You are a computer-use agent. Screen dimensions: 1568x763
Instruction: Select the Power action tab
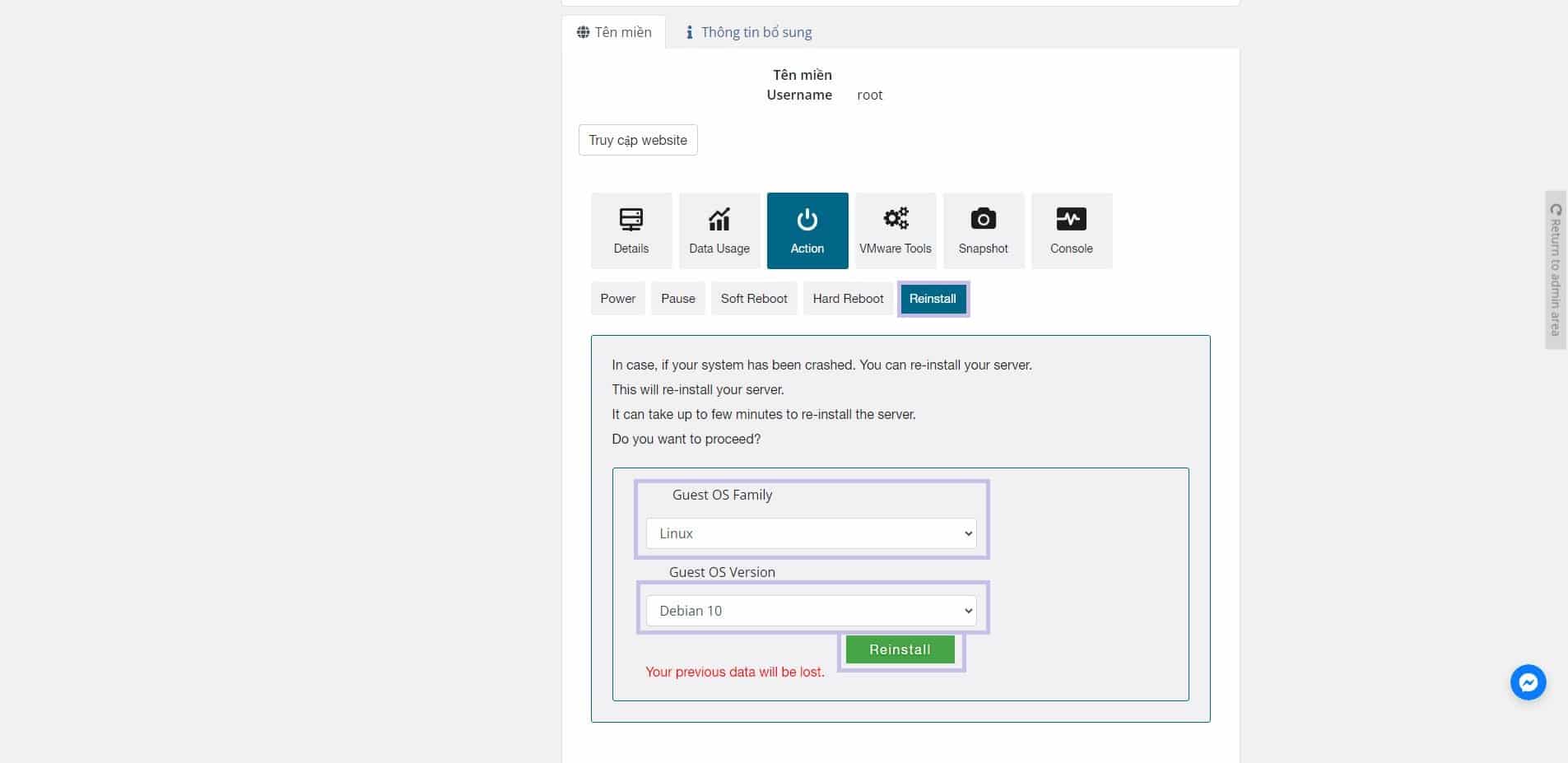(x=618, y=299)
